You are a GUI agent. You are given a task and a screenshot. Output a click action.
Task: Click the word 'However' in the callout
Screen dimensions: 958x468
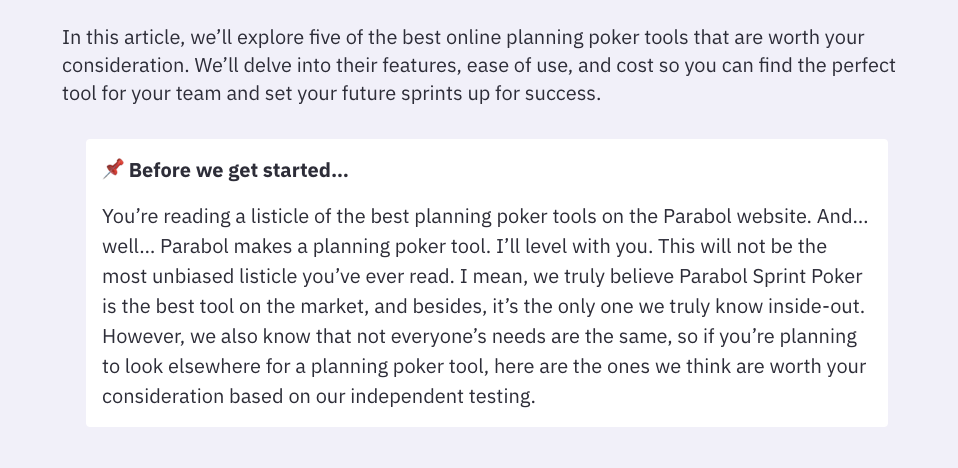click(x=142, y=336)
